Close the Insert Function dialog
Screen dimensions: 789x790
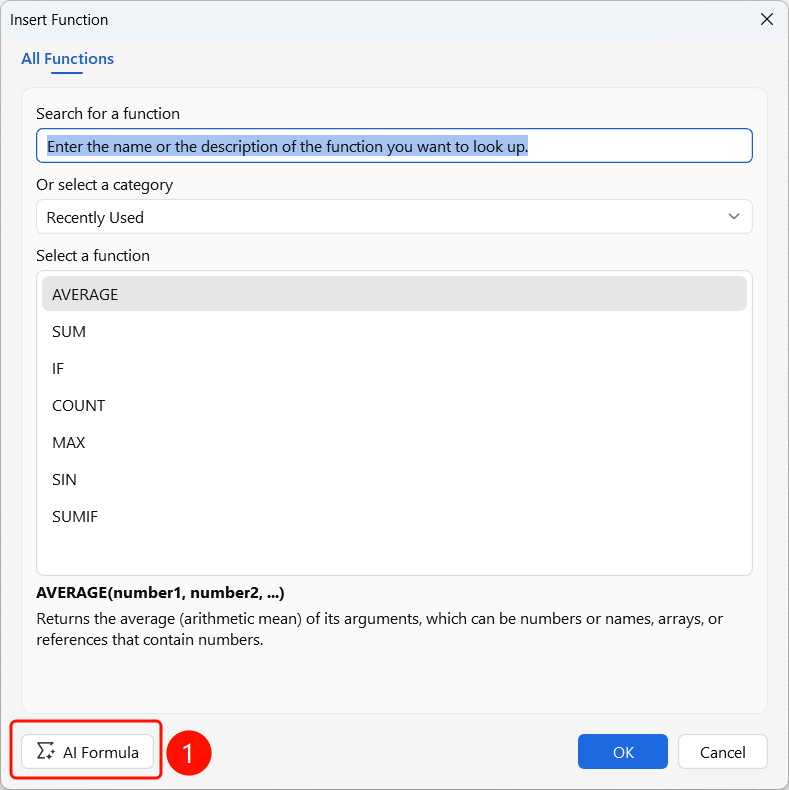click(x=767, y=19)
